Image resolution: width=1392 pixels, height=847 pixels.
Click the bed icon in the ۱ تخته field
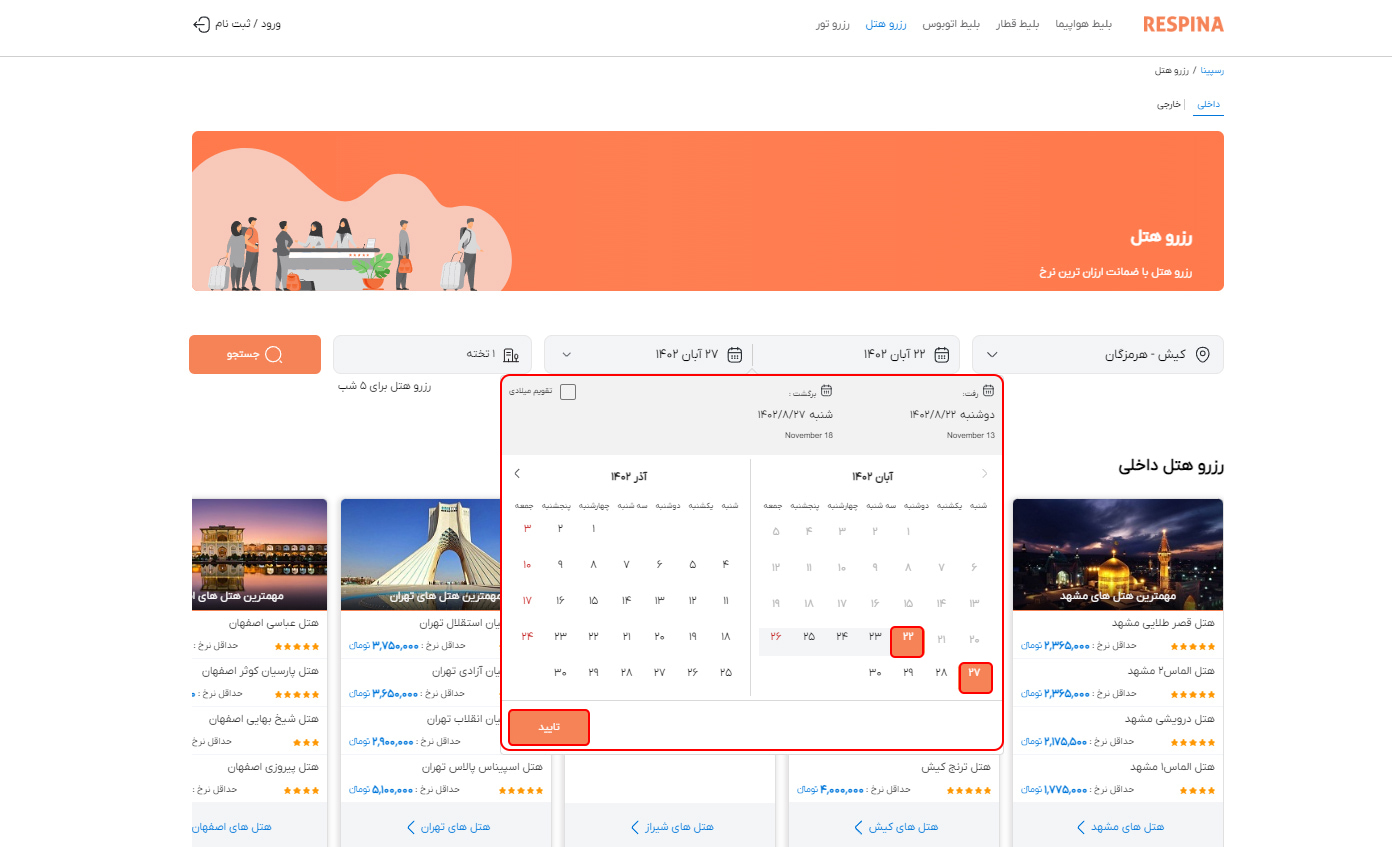(x=511, y=355)
